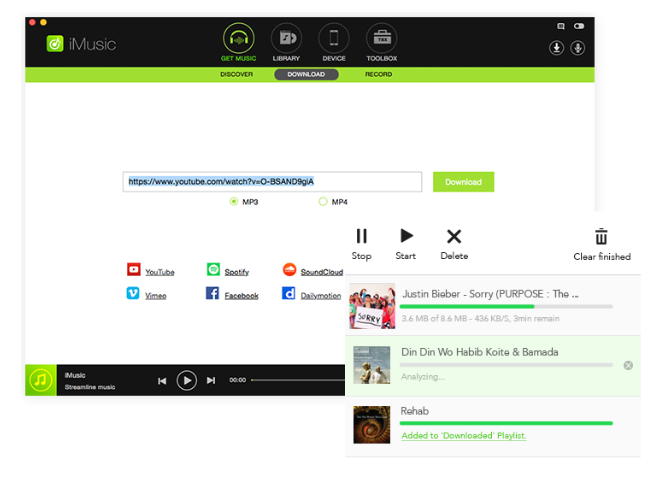Open the Dailymotion link

[321, 296]
